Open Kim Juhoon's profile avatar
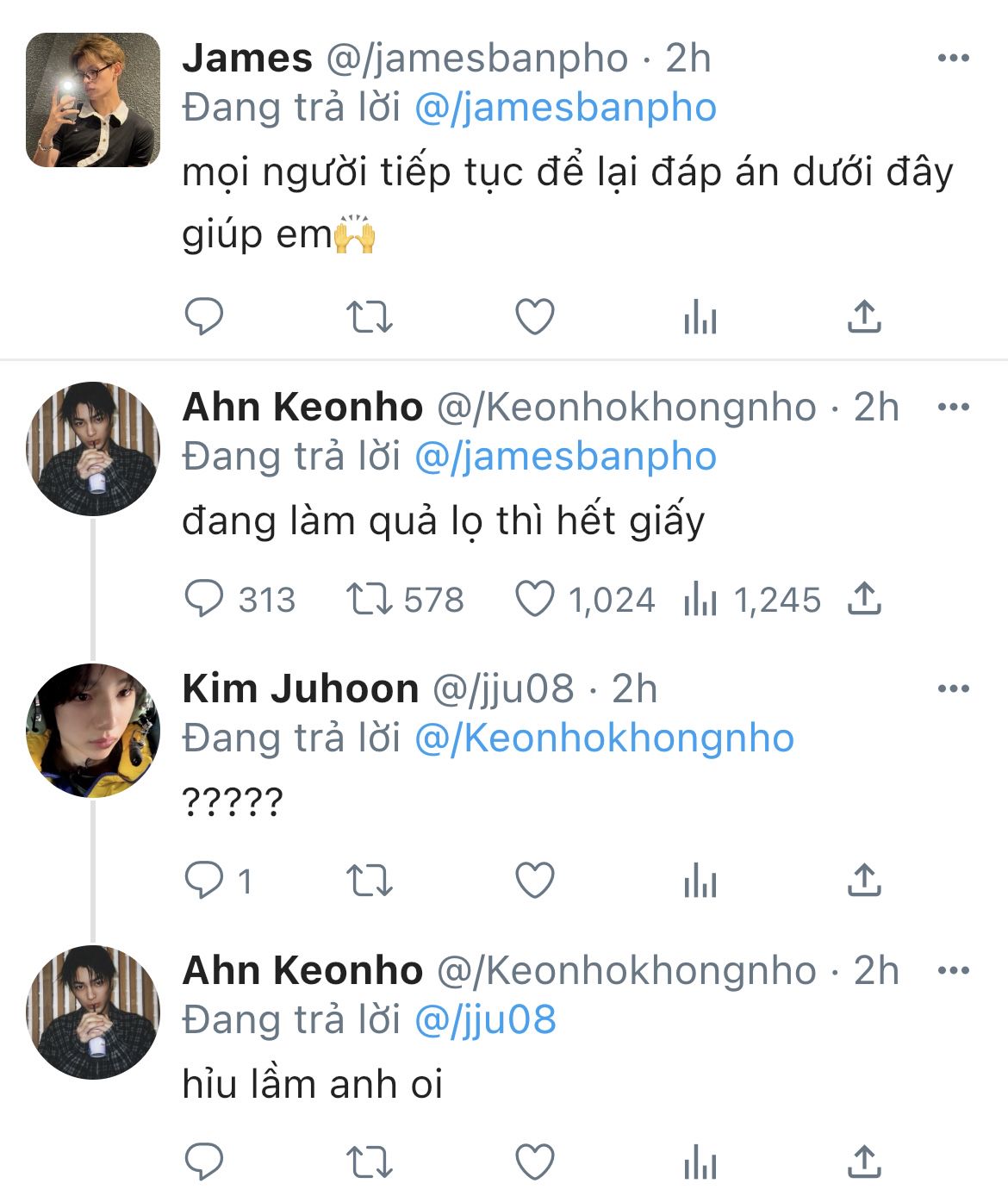The height and width of the screenshot is (1196, 1008). pos(93,731)
